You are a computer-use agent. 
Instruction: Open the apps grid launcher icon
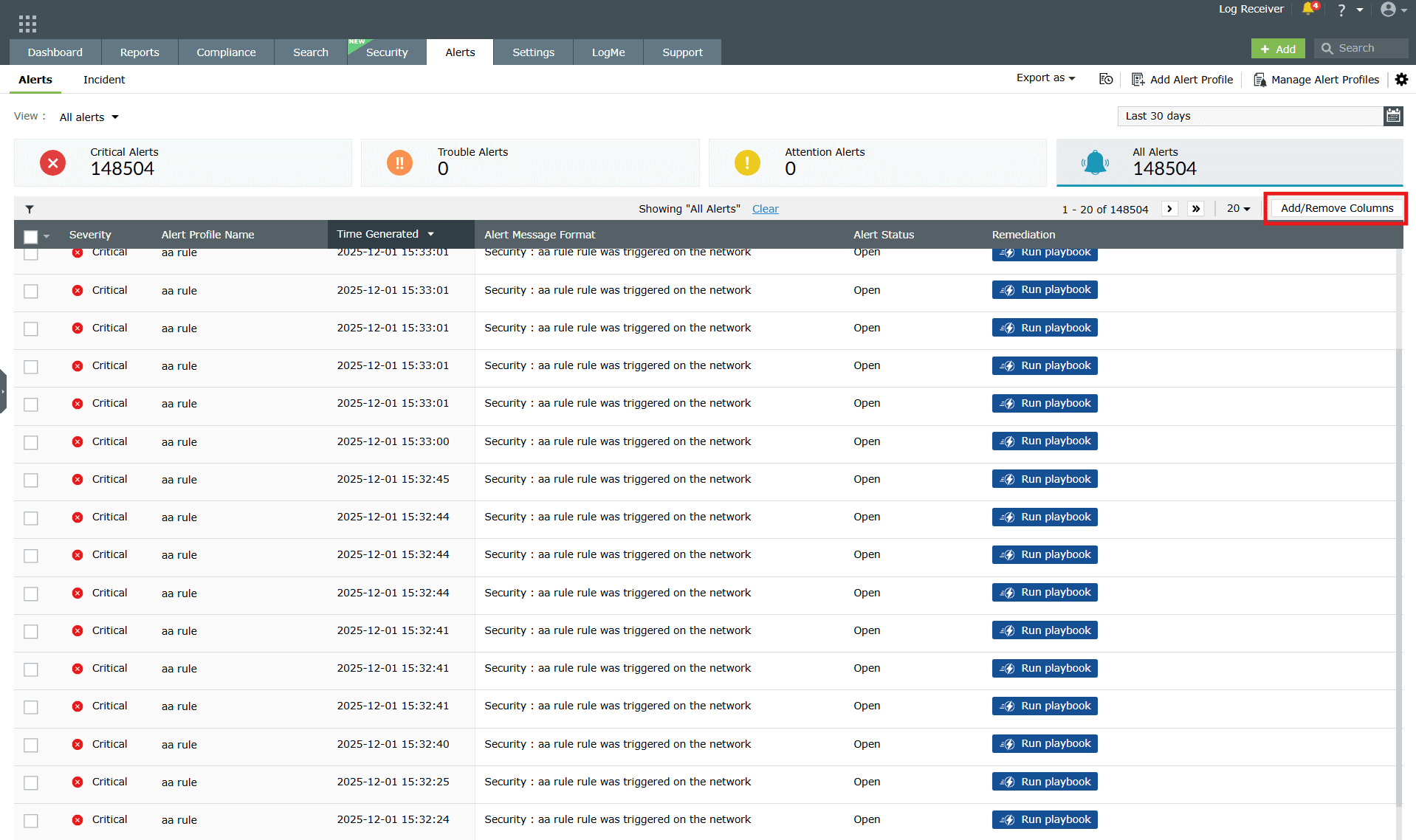point(27,22)
